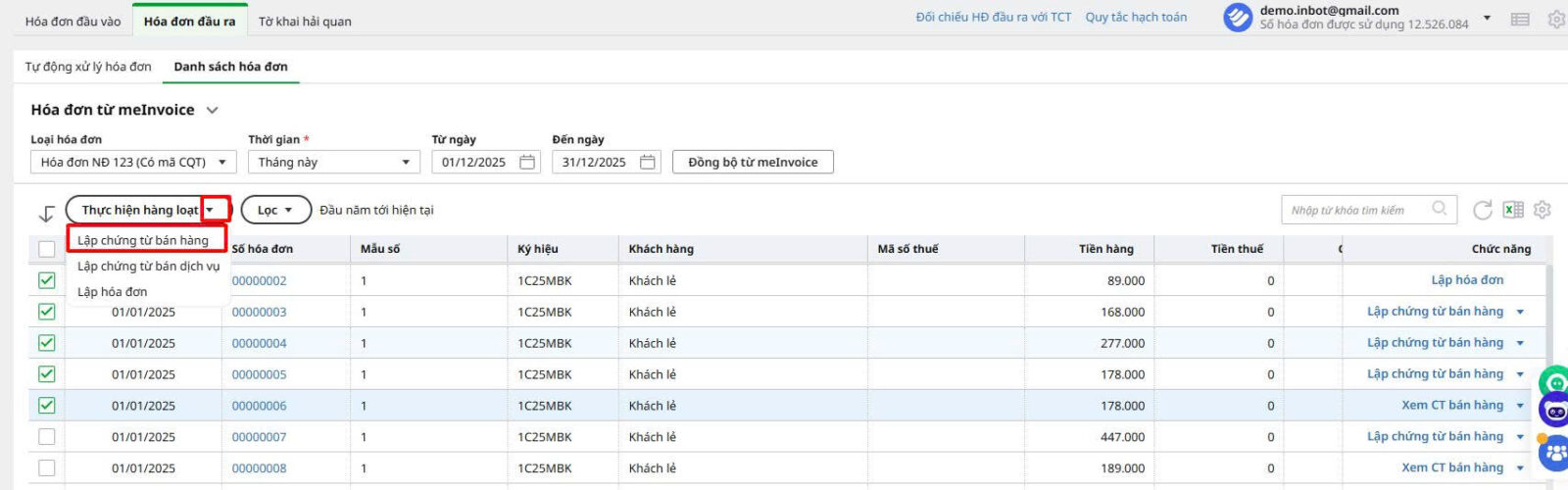The width and height of the screenshot is (1568, 490).
Task: Open calendar picker for Đến ngày field
Action: click(648, 162)
